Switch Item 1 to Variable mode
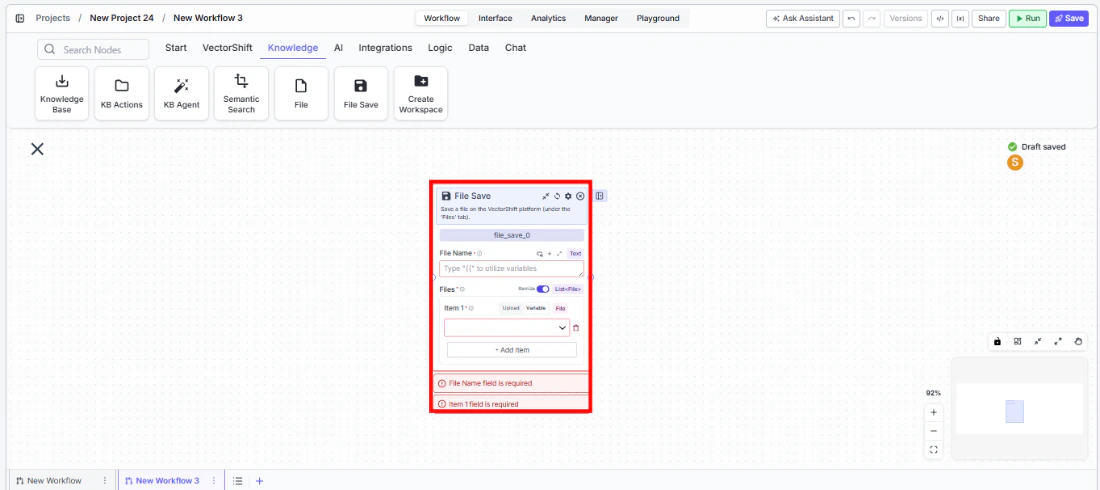 tap(536, 308)
